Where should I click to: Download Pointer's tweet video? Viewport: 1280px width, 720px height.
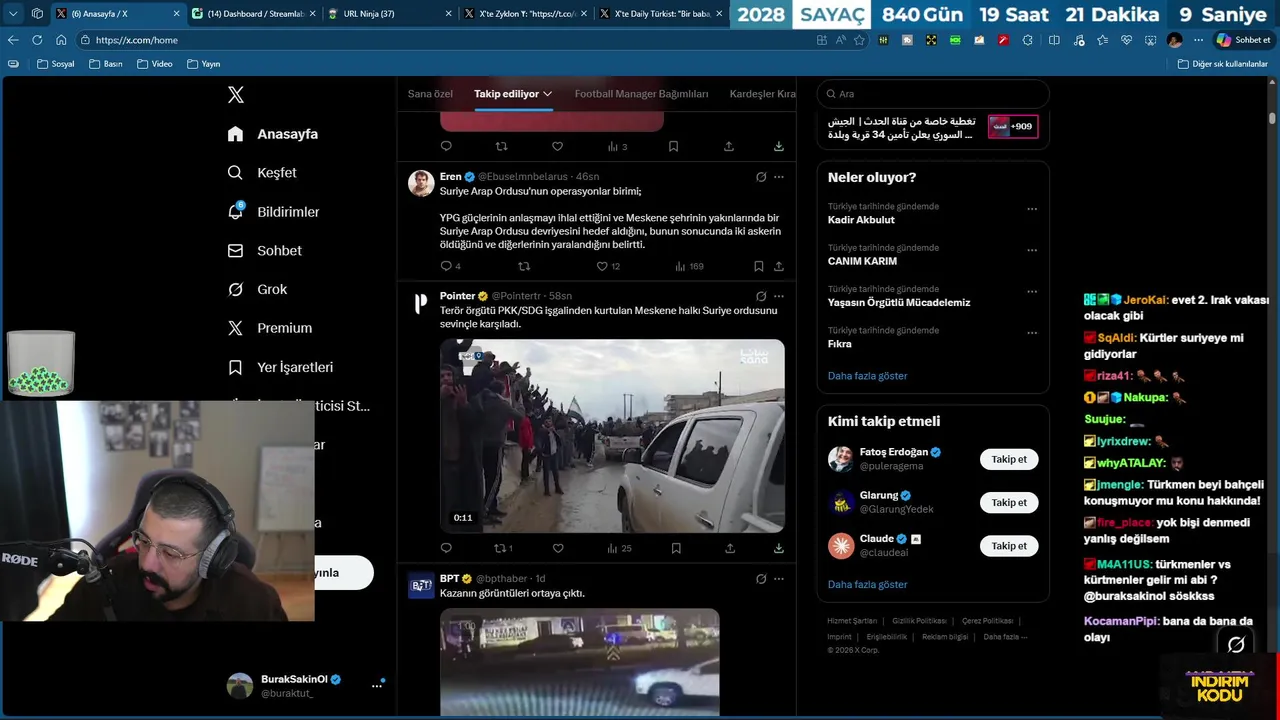tap(779, 548)
